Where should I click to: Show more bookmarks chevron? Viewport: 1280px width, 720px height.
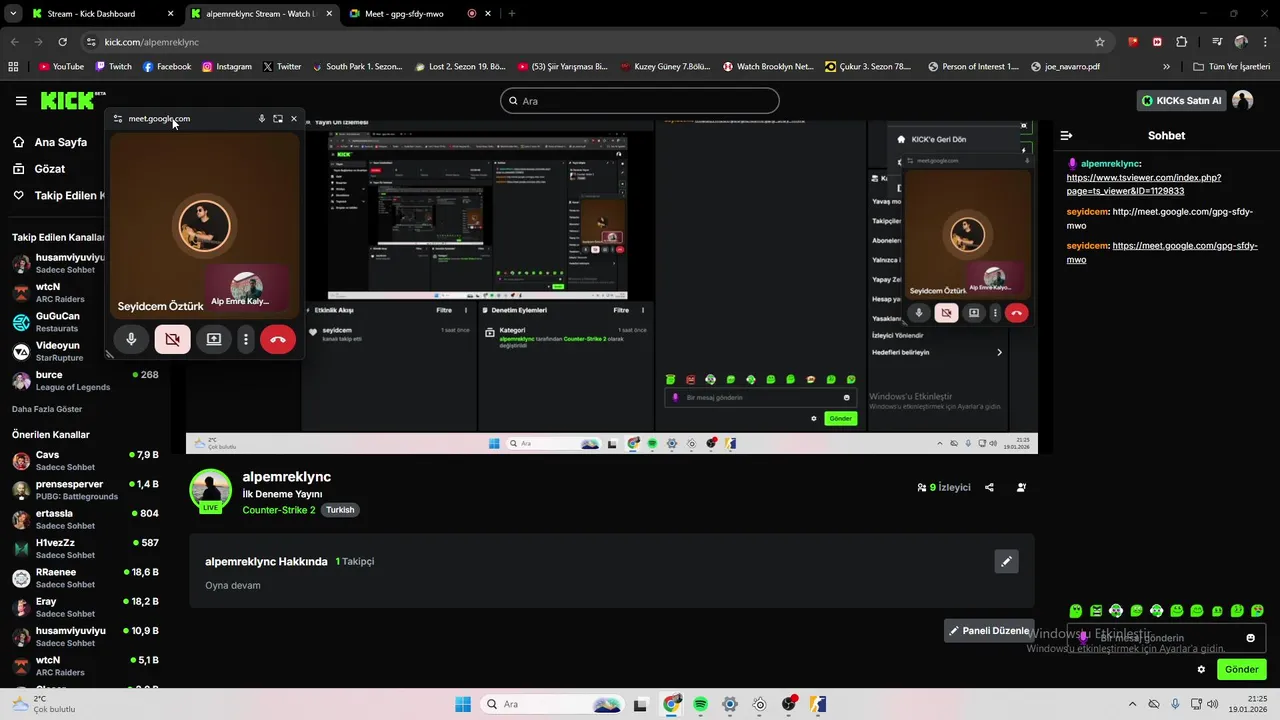tap(1166, 67)
